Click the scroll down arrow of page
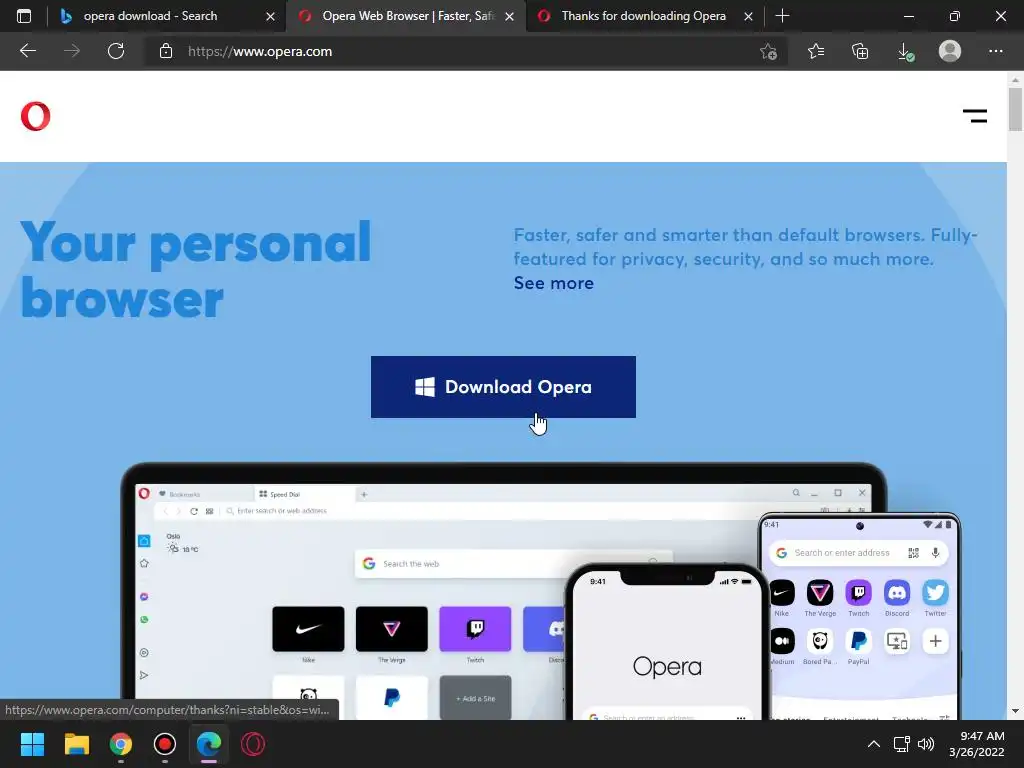 pos(1015,711)
